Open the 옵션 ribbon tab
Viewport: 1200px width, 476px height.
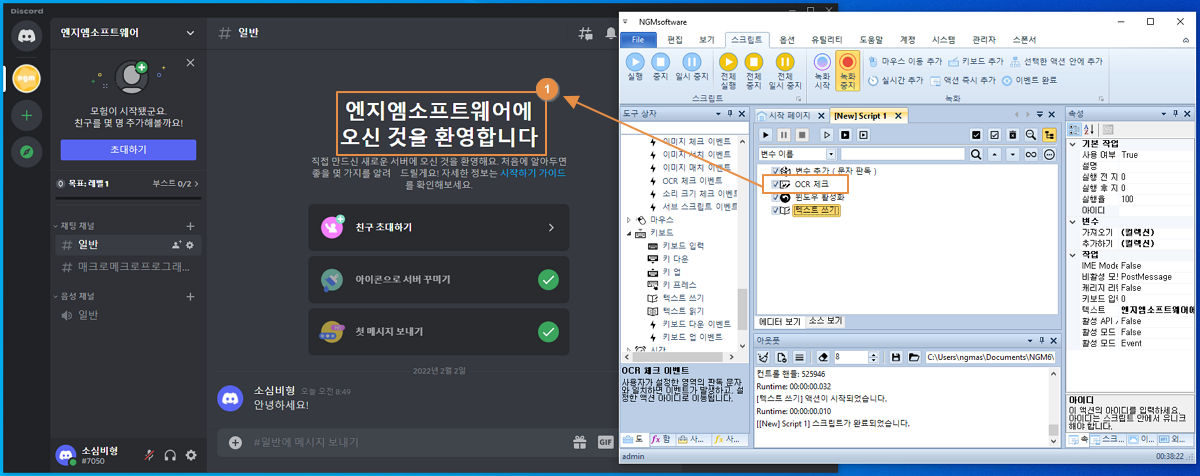pos(786,39)
